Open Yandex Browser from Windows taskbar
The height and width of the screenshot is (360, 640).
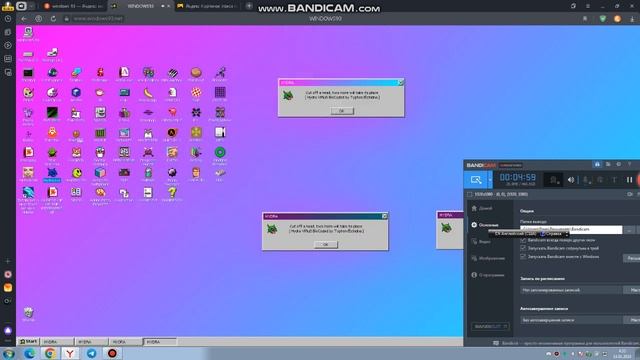(70, 353)
